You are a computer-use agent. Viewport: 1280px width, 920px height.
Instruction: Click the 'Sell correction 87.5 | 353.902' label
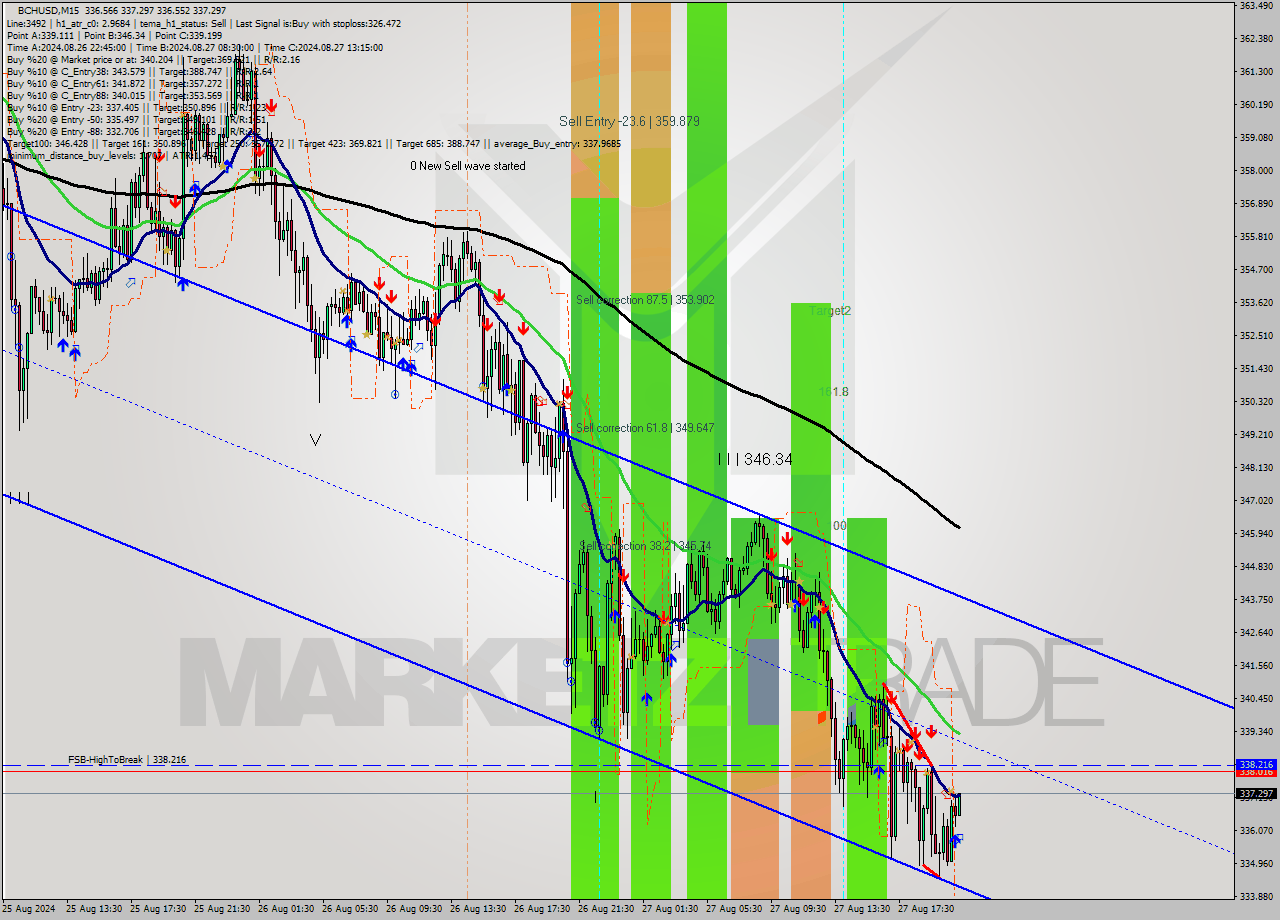coord(645,300)
